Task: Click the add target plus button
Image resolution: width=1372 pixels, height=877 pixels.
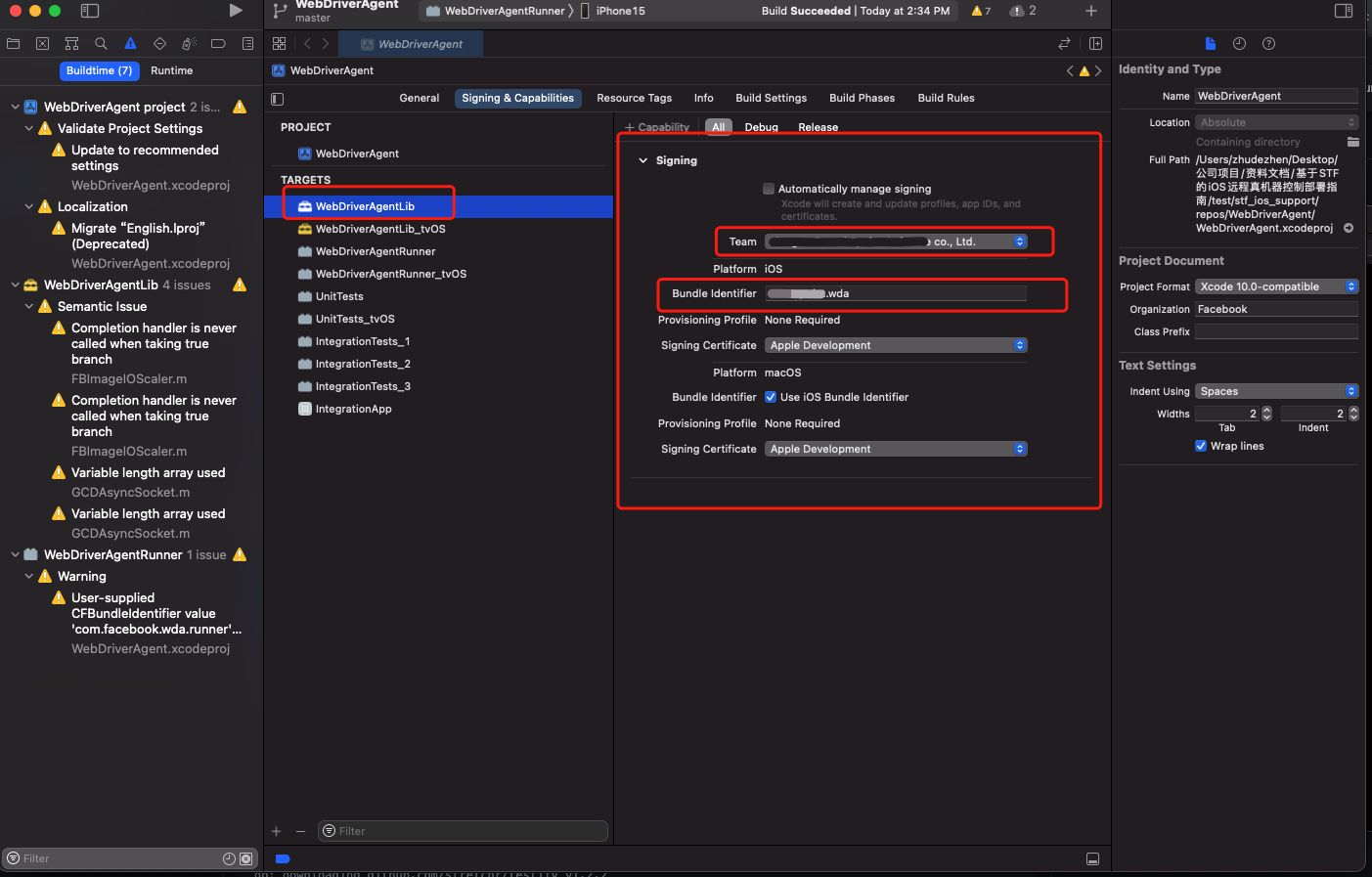Action: tap(277, 831)
